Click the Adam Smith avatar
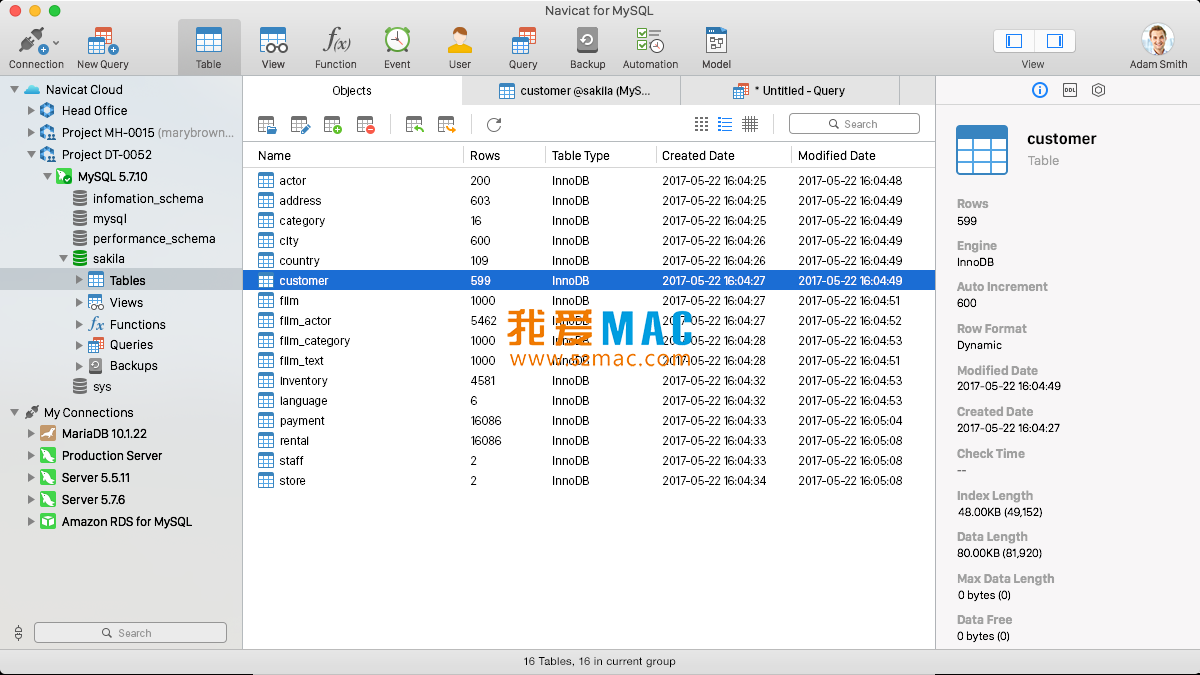The image size is (1200, 675). [1158, 40]
